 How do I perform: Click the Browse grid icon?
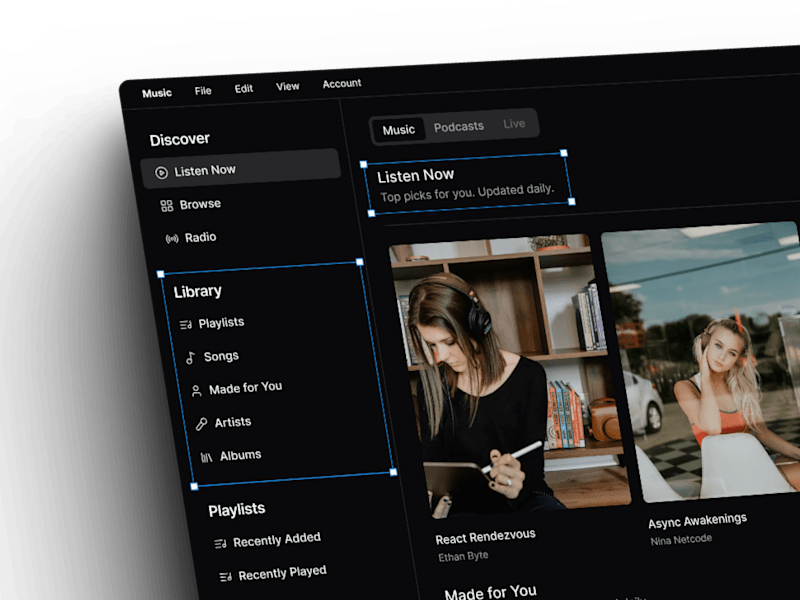(x=167, y=206)
